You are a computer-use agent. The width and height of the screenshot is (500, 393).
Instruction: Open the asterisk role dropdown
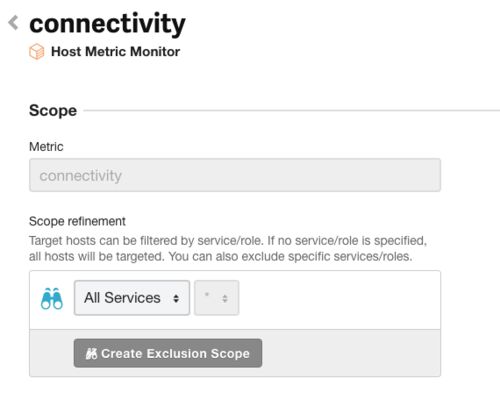tap(217, 298)
